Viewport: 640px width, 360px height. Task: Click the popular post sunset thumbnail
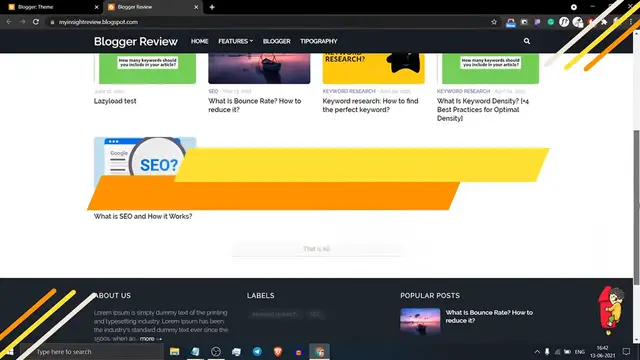point(420,321)
